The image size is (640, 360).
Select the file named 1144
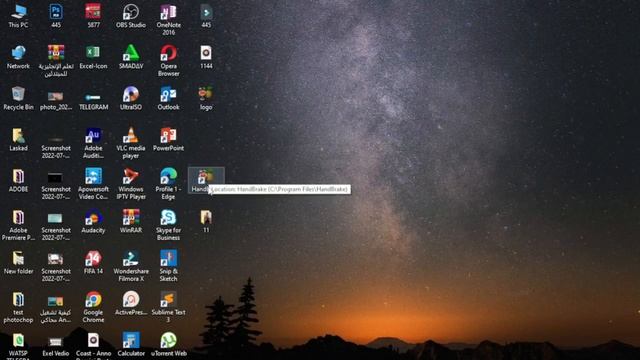(x=206, y=57)
